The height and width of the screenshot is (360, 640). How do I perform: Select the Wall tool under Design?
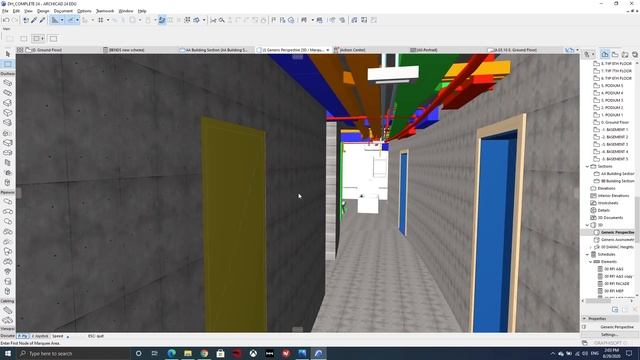(7, 82)
